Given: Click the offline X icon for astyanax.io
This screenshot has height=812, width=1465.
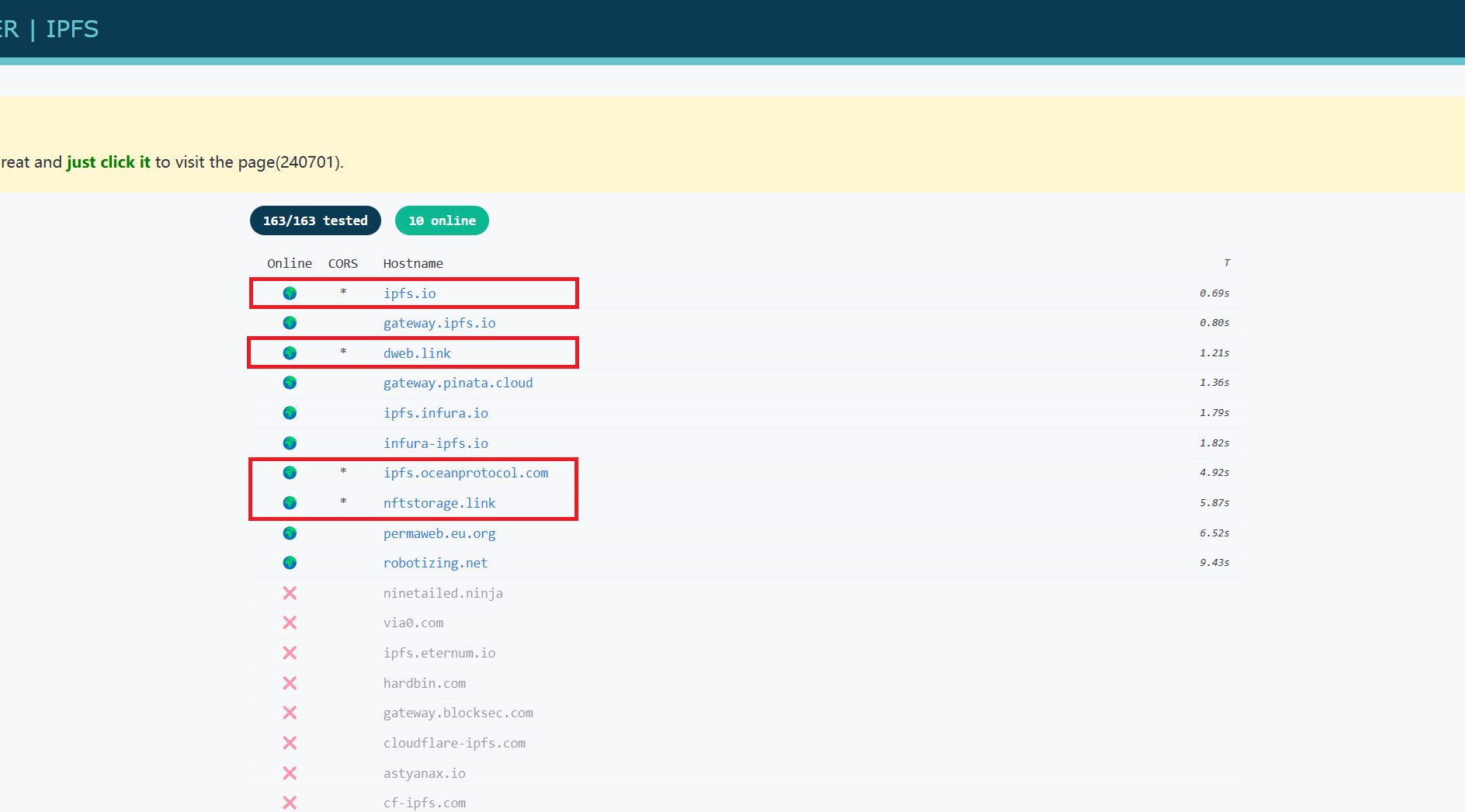Looking at the screenshot, I should coord(290,773).
